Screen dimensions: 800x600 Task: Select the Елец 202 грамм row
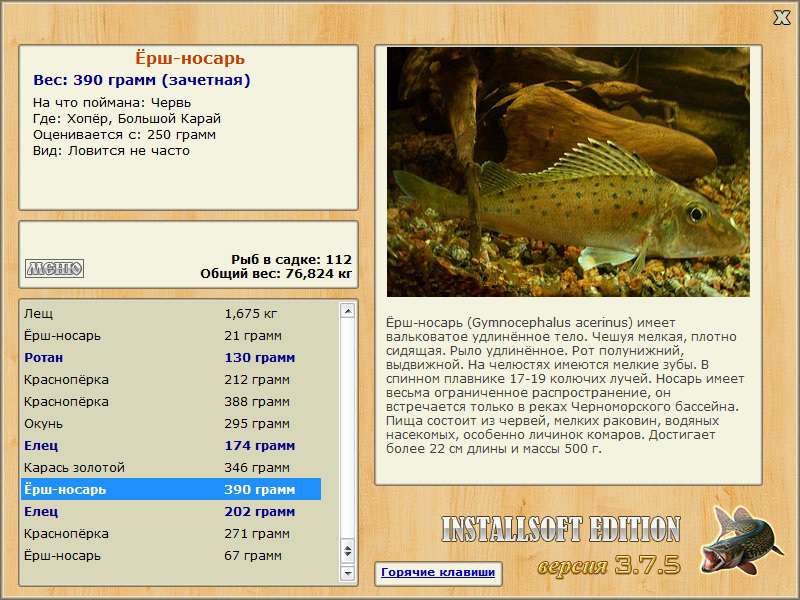[x=171, y=511]
